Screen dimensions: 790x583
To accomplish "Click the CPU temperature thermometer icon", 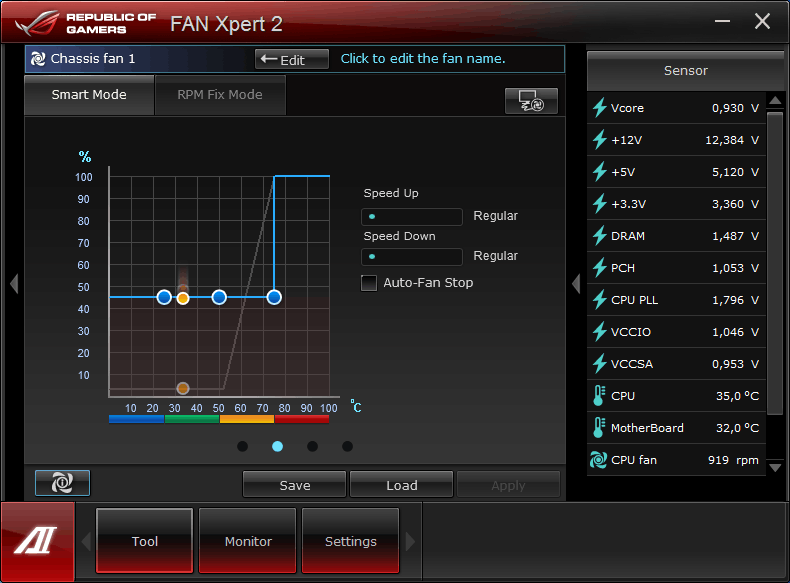I will point(599,396).
